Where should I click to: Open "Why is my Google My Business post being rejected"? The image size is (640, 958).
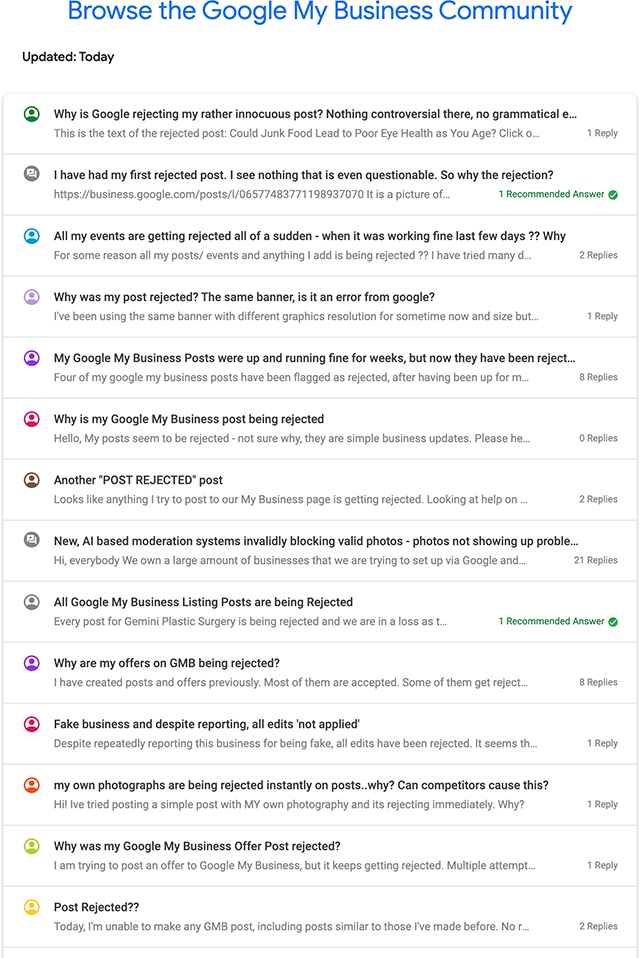[189, 419]
